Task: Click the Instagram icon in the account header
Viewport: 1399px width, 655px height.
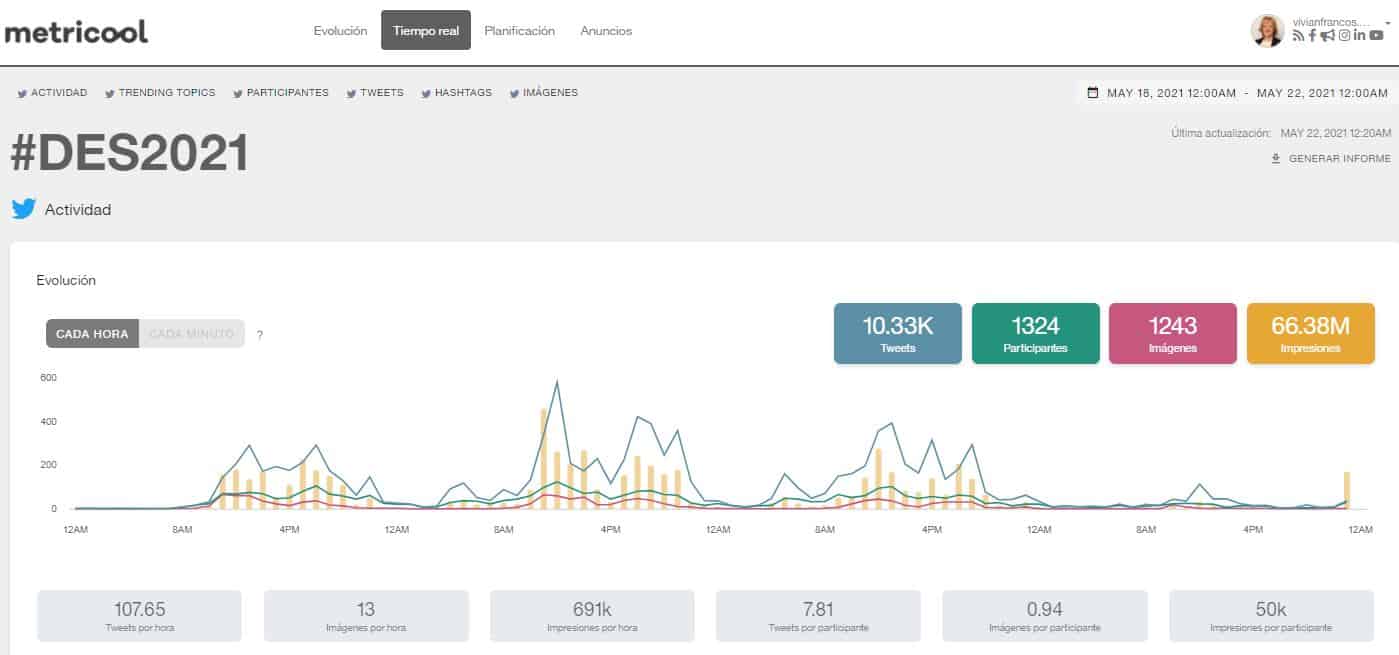Action: pos(1345,36)
